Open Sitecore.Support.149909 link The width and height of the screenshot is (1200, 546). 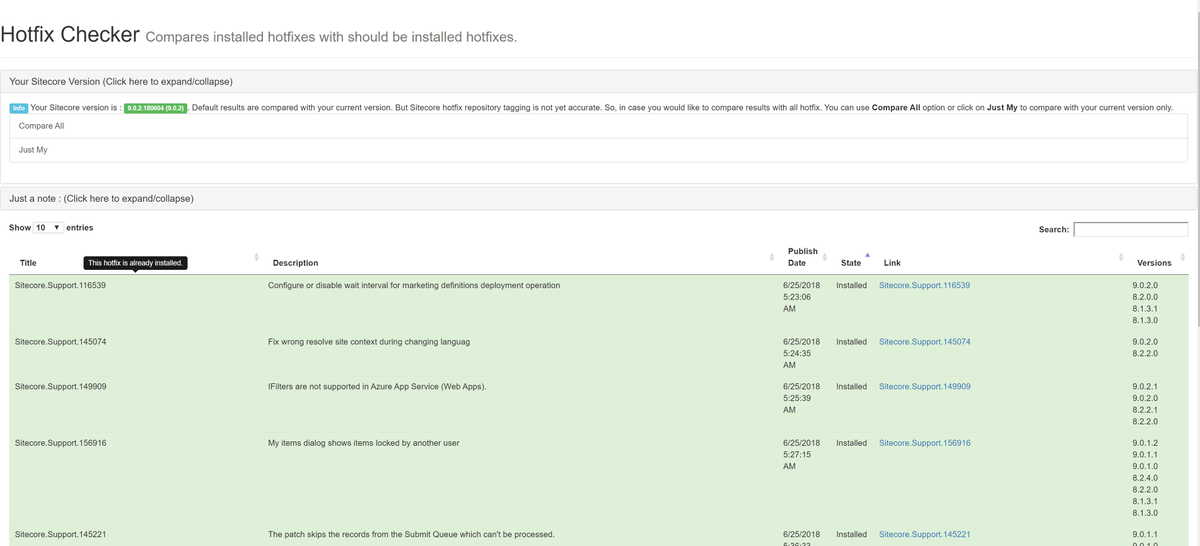click(924, 386)
